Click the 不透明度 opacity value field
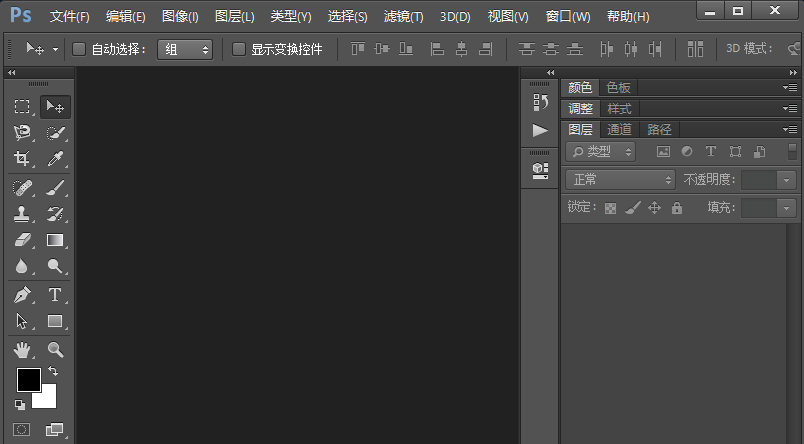Viewport: 804px width, 444px height. [x=759, y=180]
